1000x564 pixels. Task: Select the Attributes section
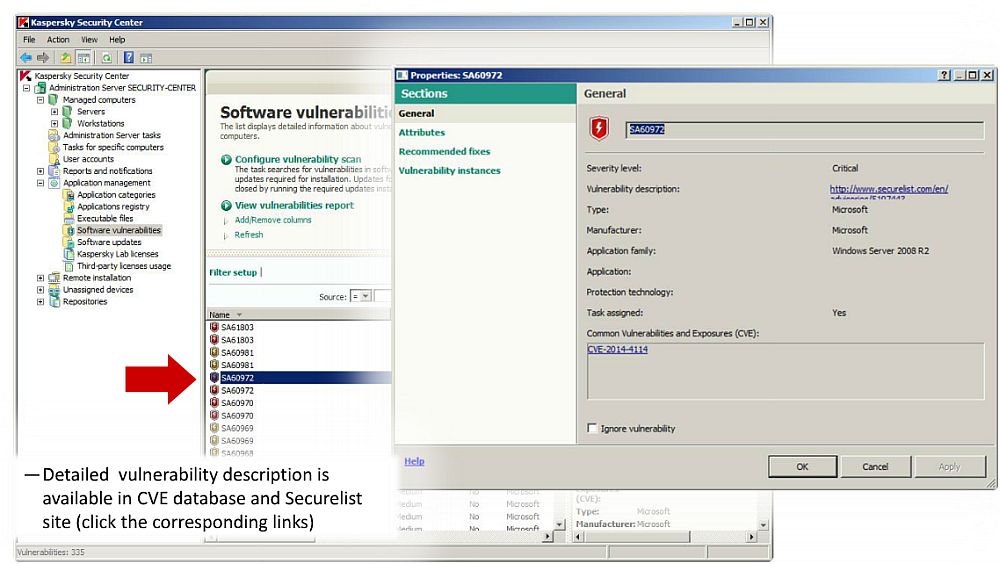pos(422,133)
